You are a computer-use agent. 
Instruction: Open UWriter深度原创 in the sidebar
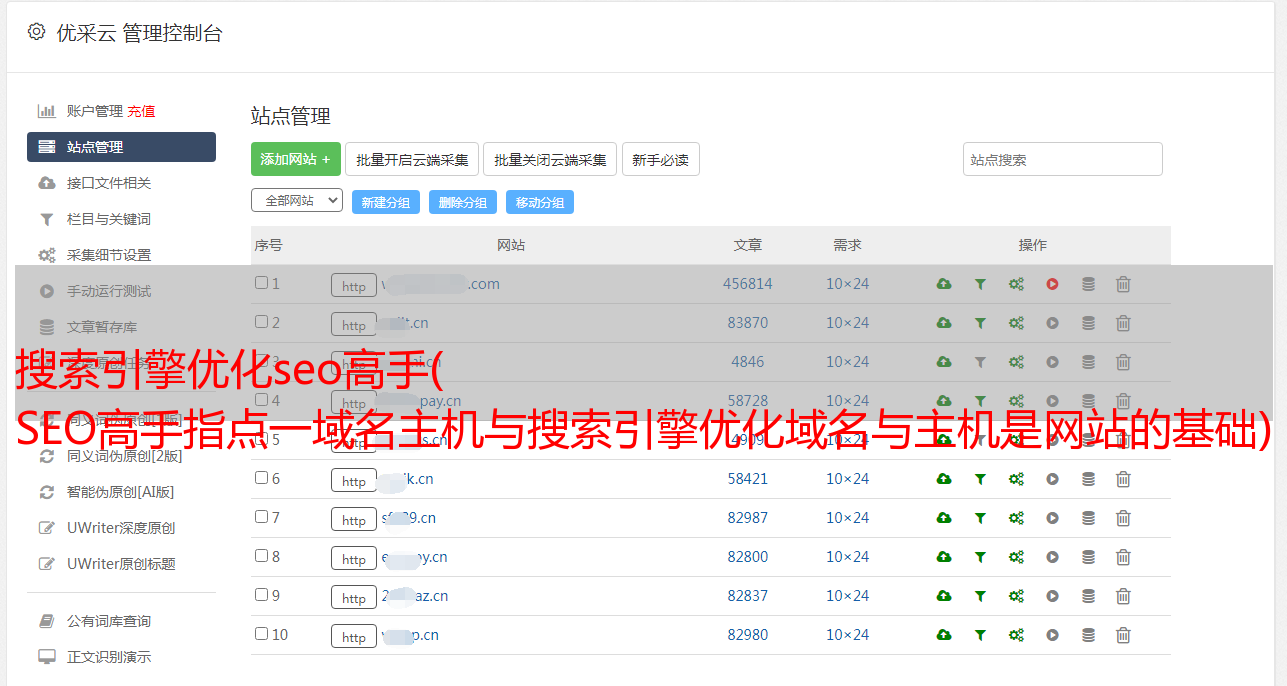(121, 528)
